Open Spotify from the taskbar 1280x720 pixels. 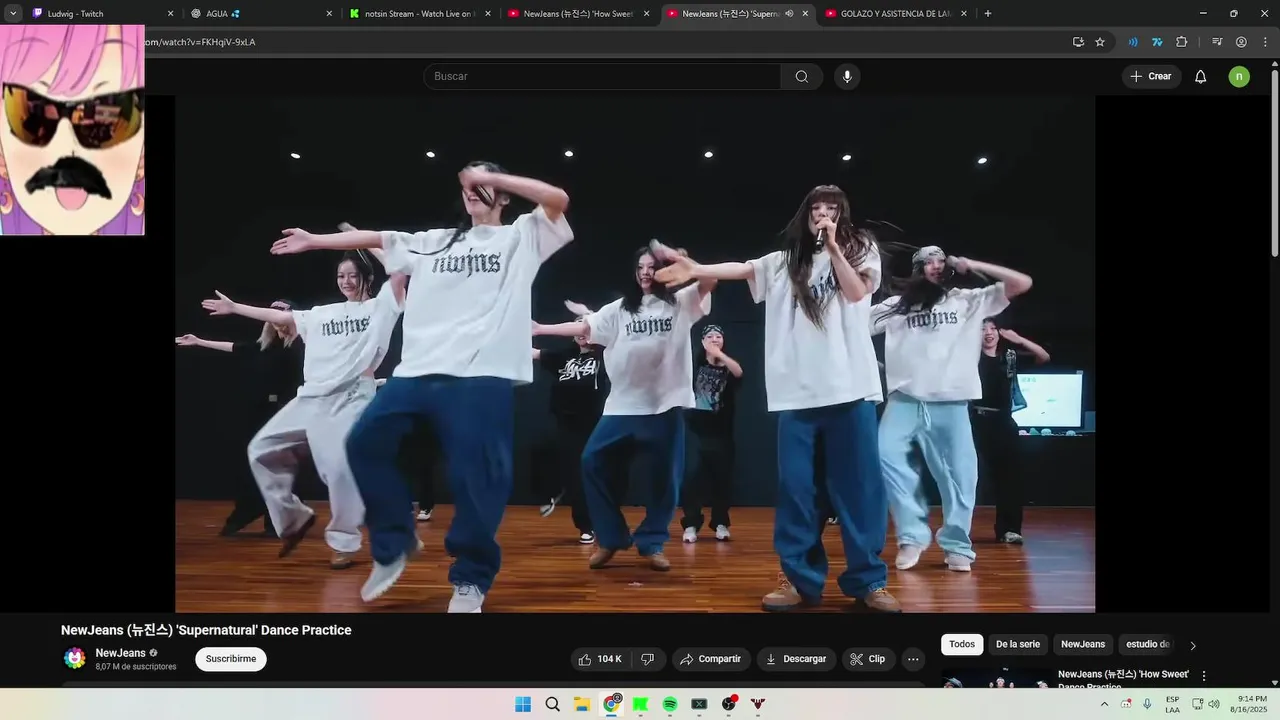(670, 704)
